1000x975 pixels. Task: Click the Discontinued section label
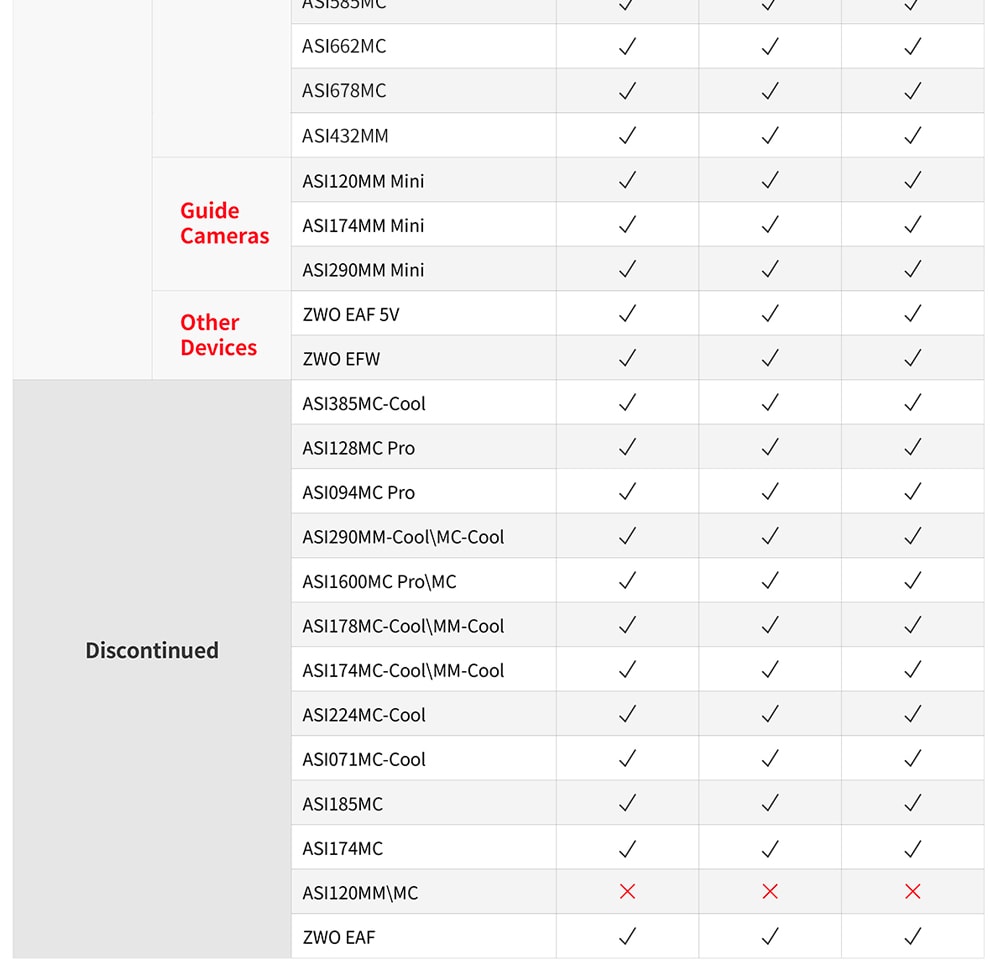click(x=152, y=650)
